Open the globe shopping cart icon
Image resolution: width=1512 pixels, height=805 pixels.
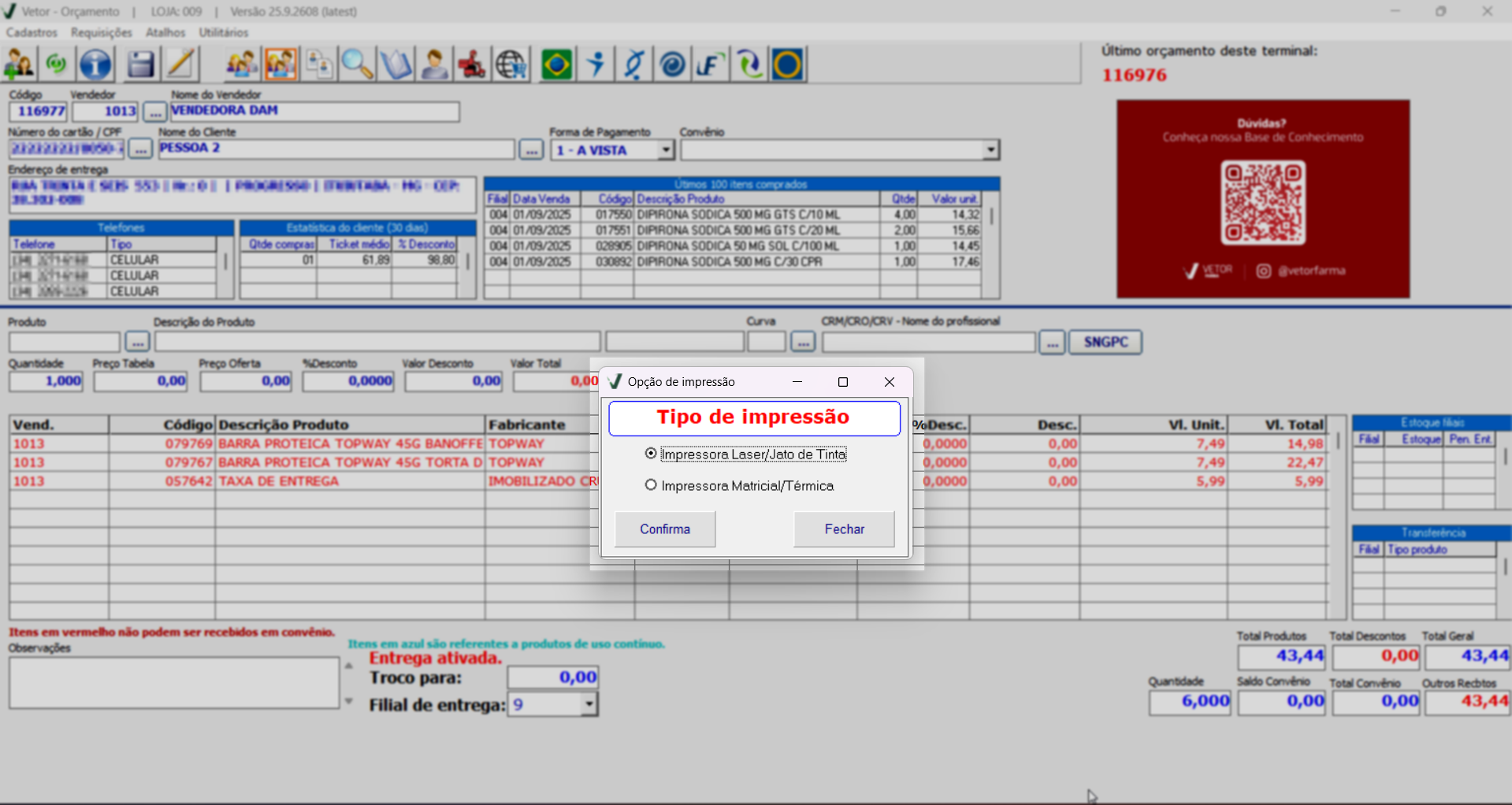pyautogui.click(x=511, y=65)
